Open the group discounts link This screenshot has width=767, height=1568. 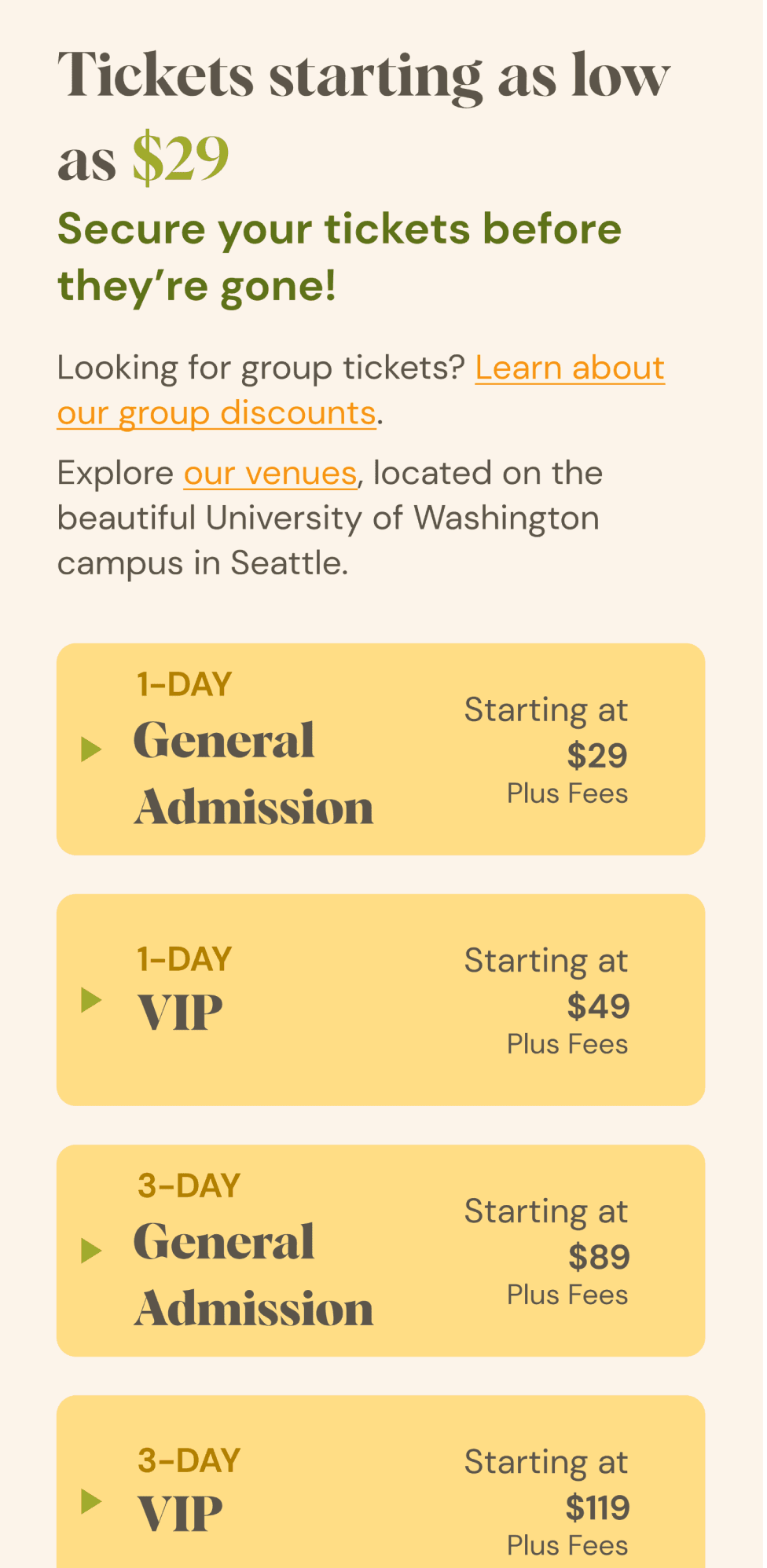tap(361, 390)
